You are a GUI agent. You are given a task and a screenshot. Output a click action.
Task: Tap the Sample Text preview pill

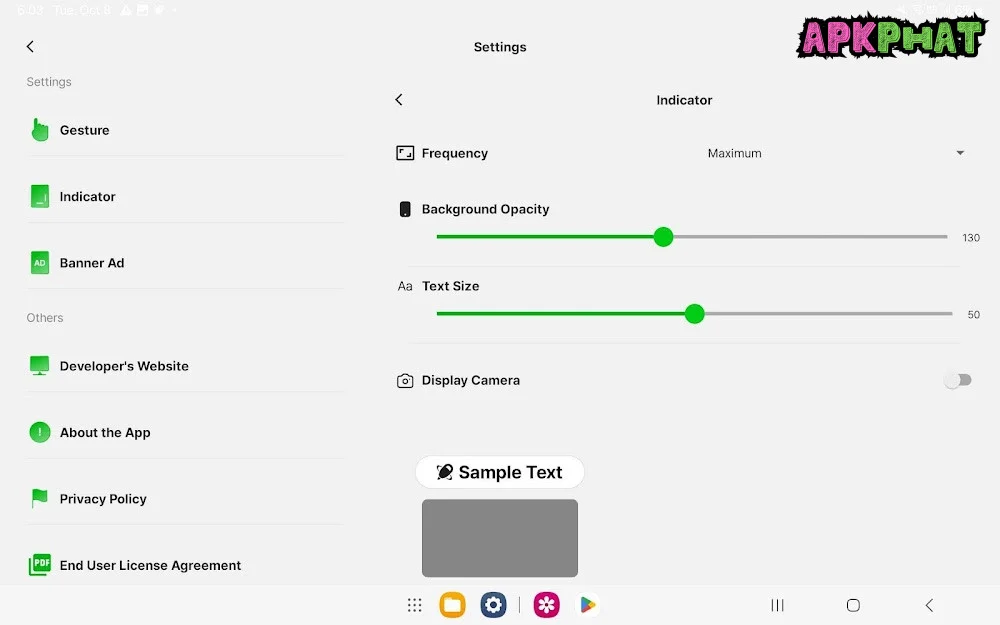click(500, 472)
